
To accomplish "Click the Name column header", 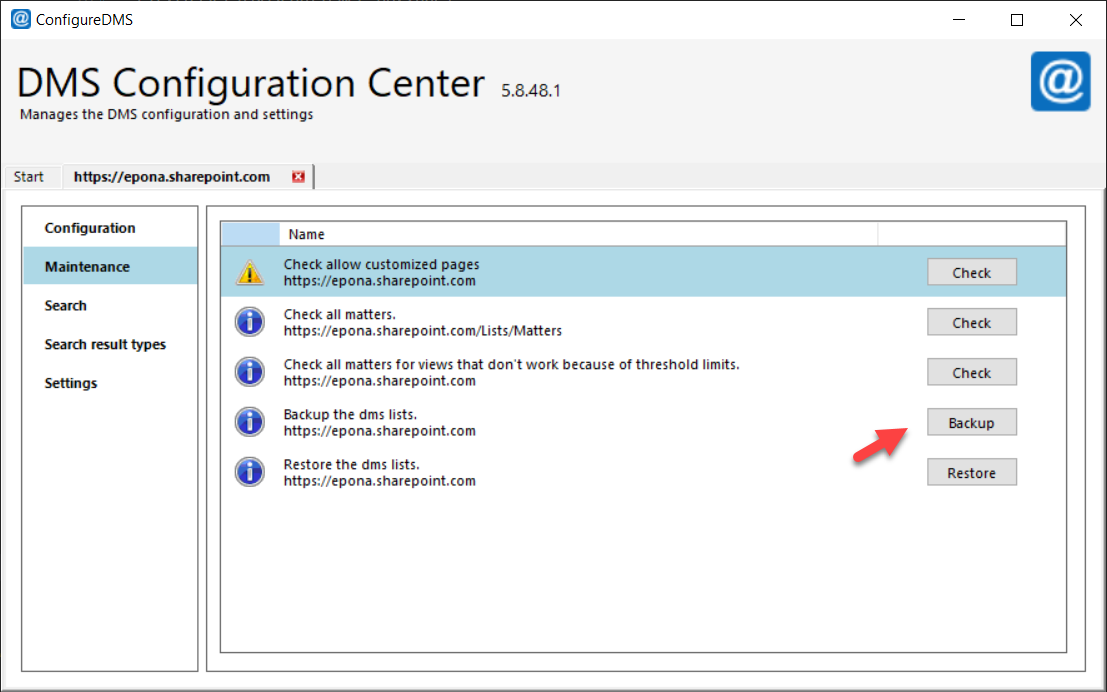I will (579, 234).
